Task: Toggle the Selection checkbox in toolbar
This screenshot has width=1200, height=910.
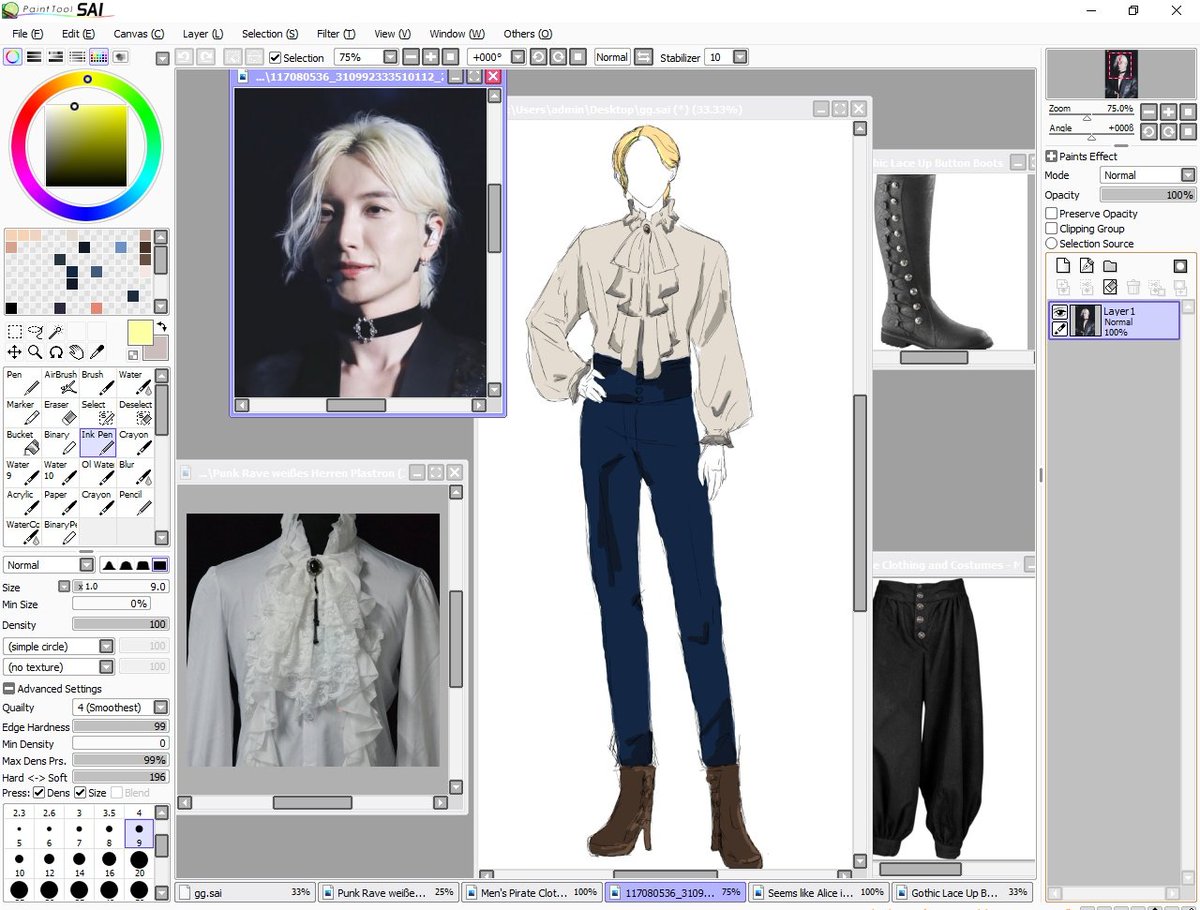Action: tap(275, 58)
